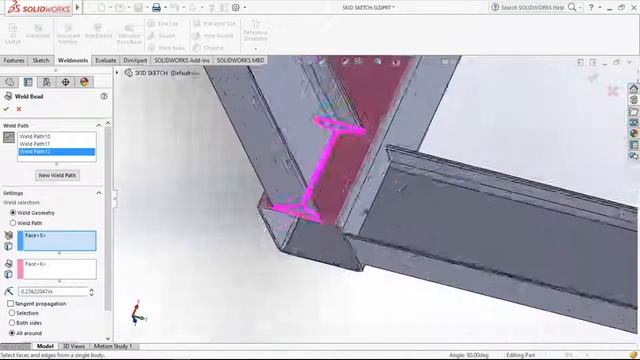Open the dropdown arrow next to Print icon
640x360 pixels.
click(165, 7)
